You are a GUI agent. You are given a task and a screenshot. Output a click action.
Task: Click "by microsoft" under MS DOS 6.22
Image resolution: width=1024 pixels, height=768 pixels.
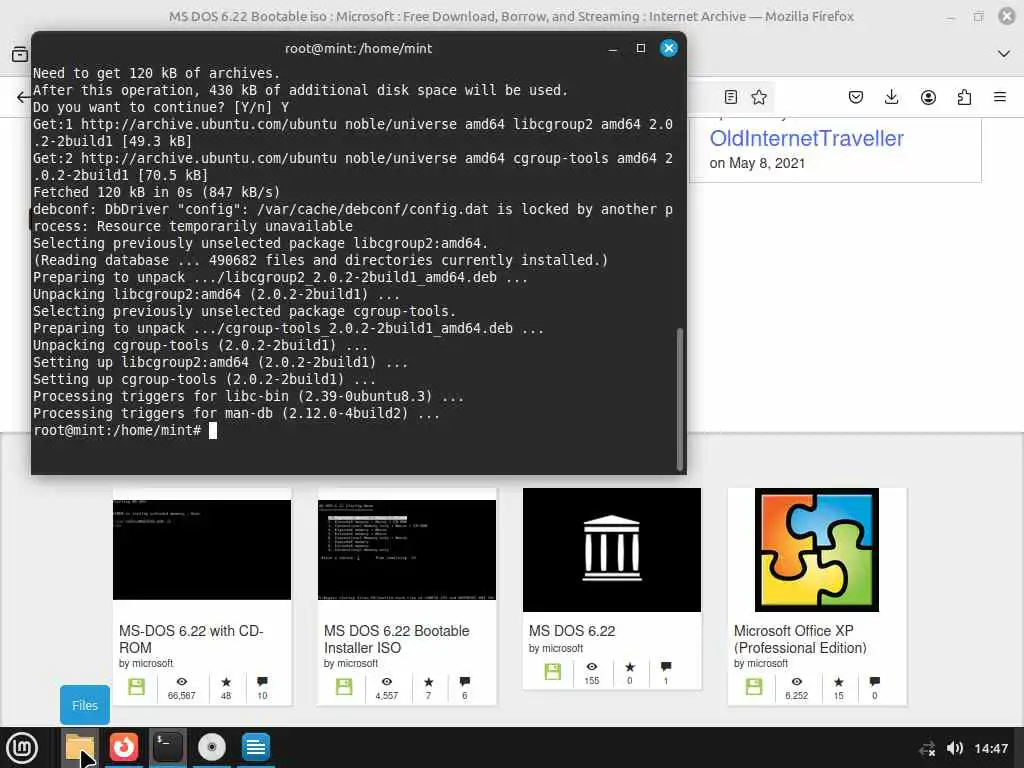pos(556,648)
